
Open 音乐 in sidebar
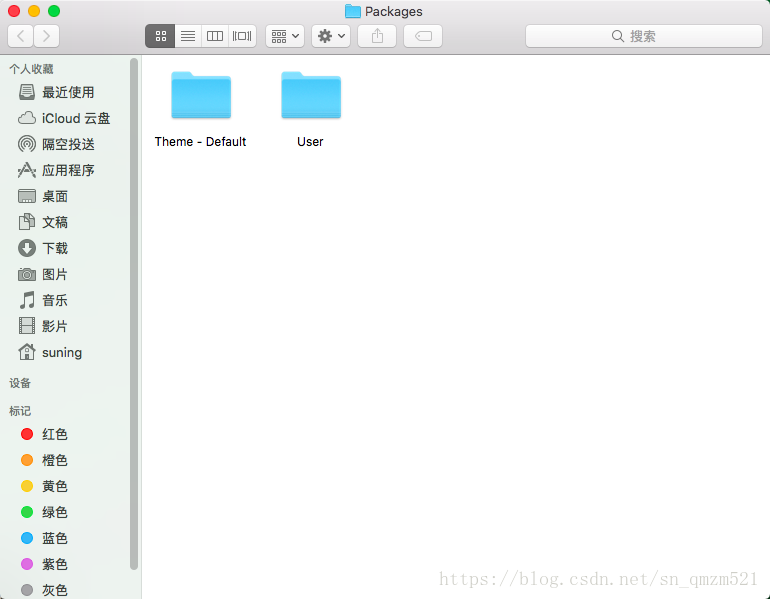pyautogui.click(x=43, y=300)
